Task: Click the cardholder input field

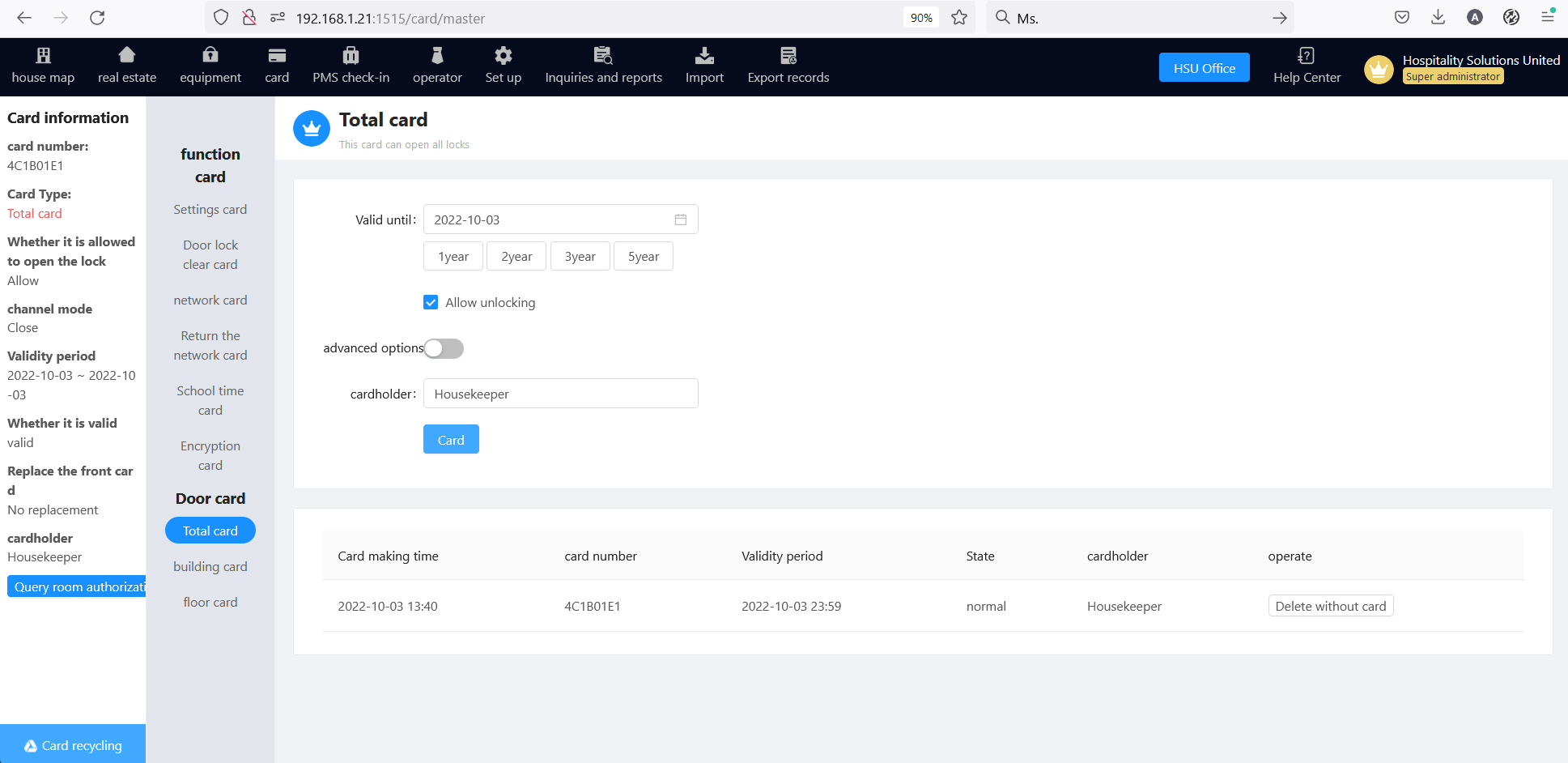Action: 560,394
